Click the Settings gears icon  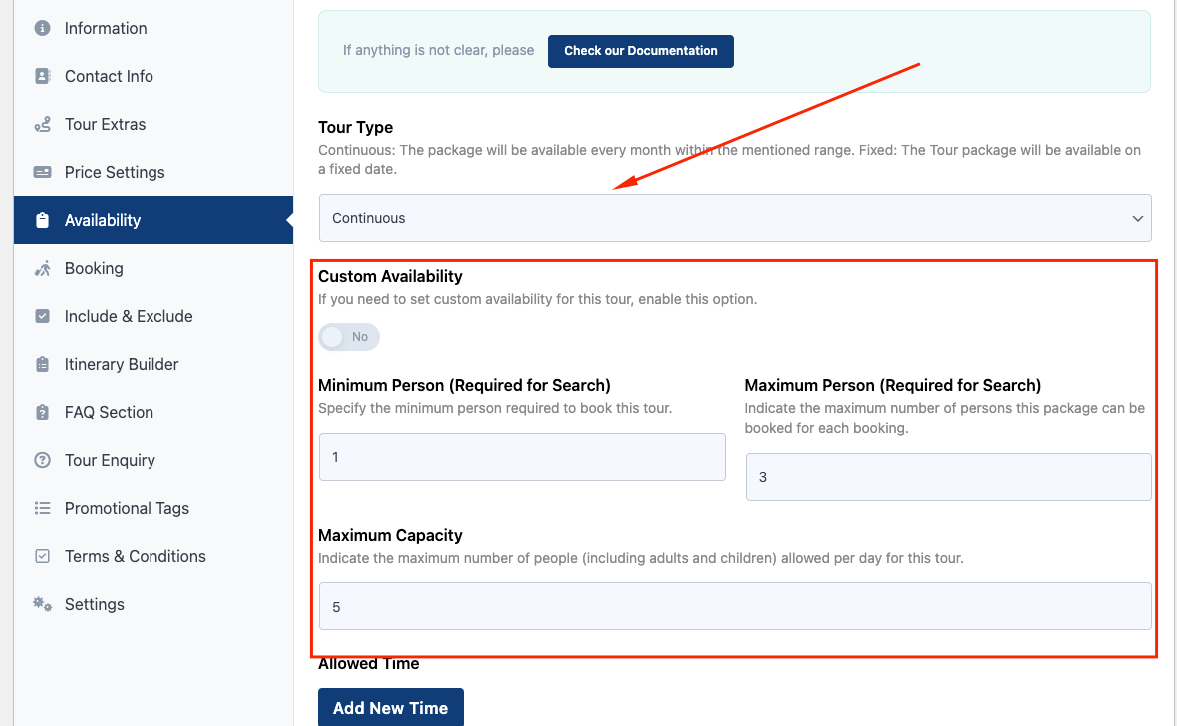tap(42, 604)
